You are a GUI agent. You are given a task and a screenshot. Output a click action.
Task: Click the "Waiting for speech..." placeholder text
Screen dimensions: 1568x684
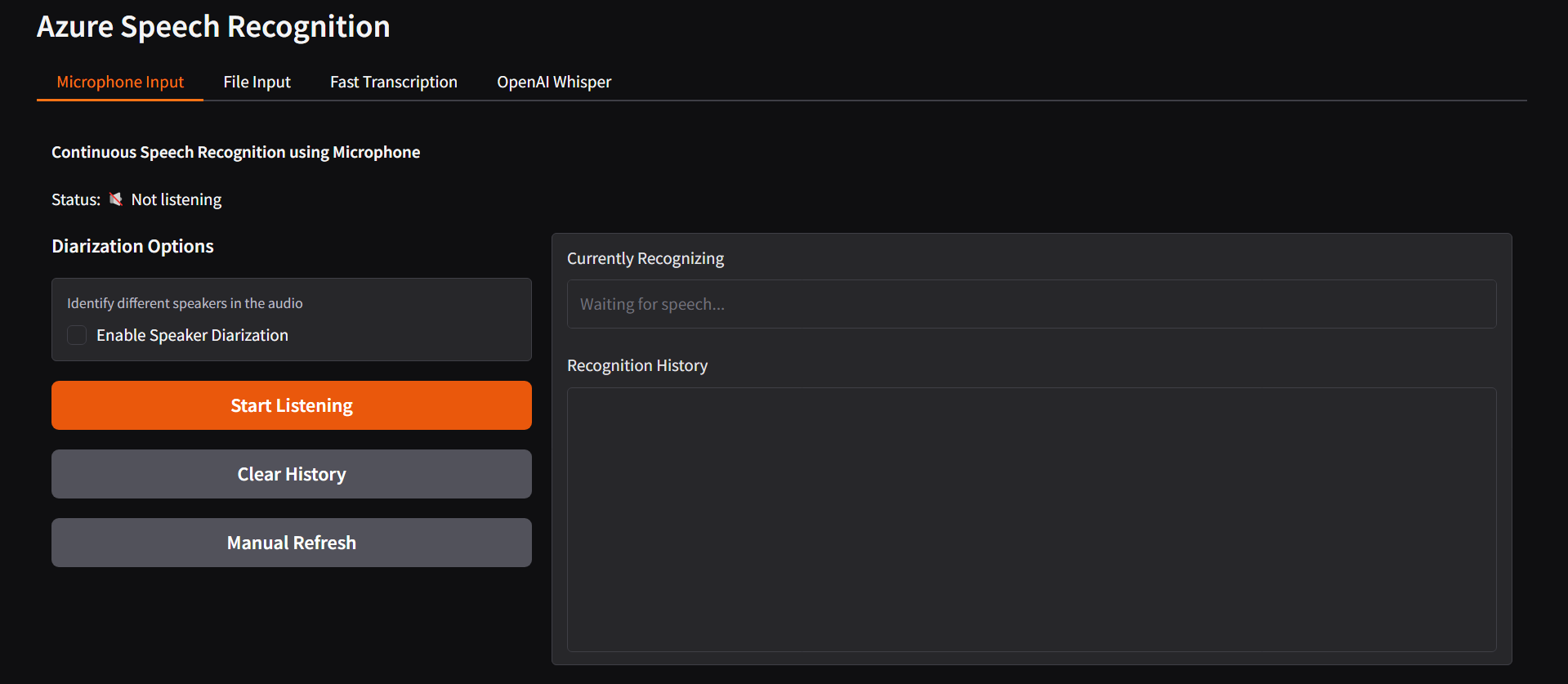pyautogui.click(x=652, y=304)
